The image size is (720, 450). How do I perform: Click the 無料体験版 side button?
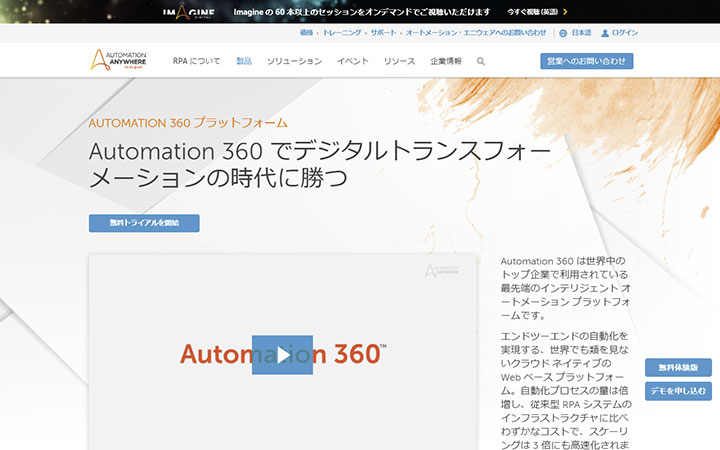[678, 367]
